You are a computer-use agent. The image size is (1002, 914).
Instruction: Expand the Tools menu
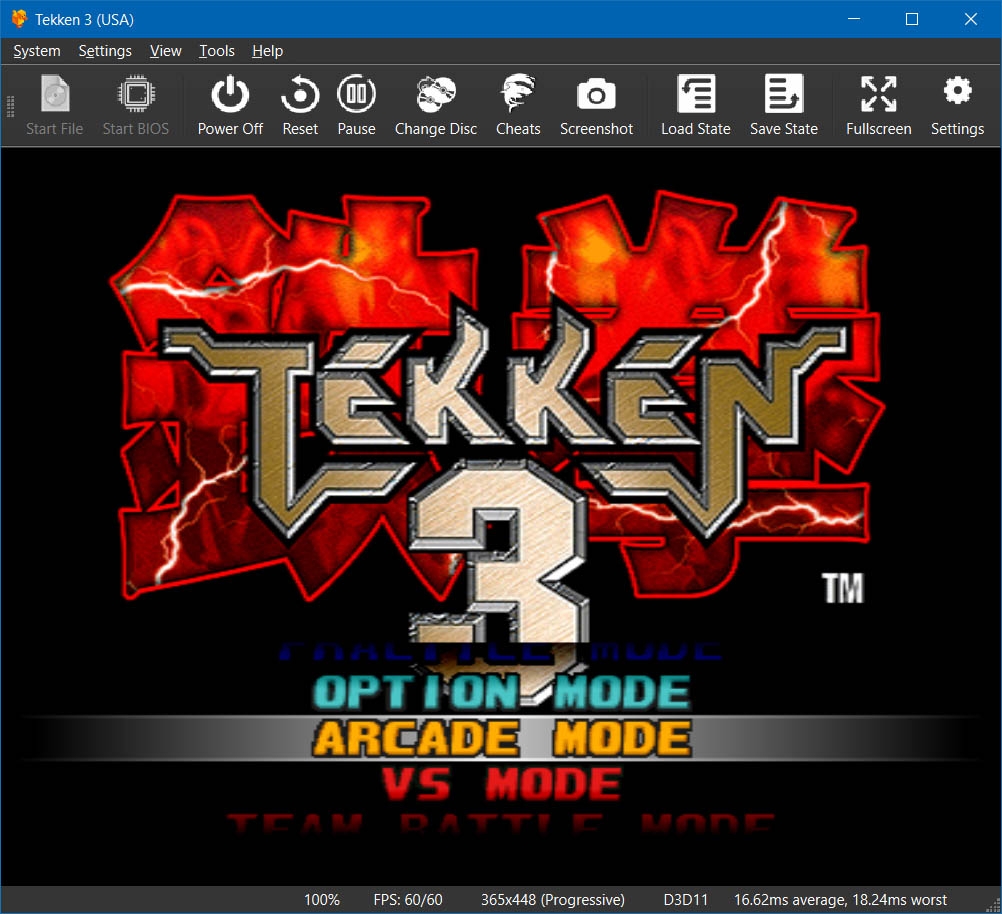point(217,51)
